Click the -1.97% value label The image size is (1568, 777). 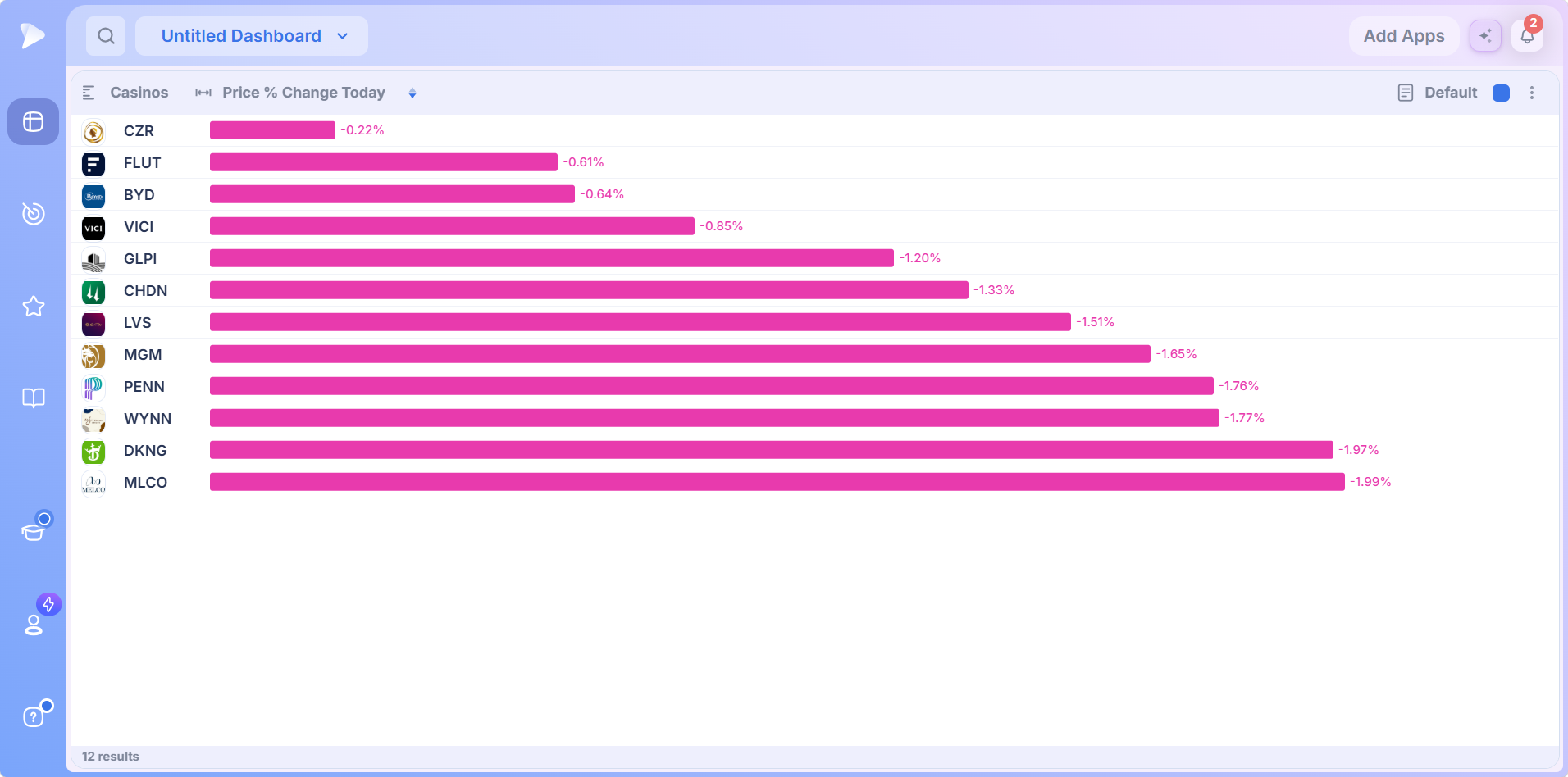point(1358,450)
